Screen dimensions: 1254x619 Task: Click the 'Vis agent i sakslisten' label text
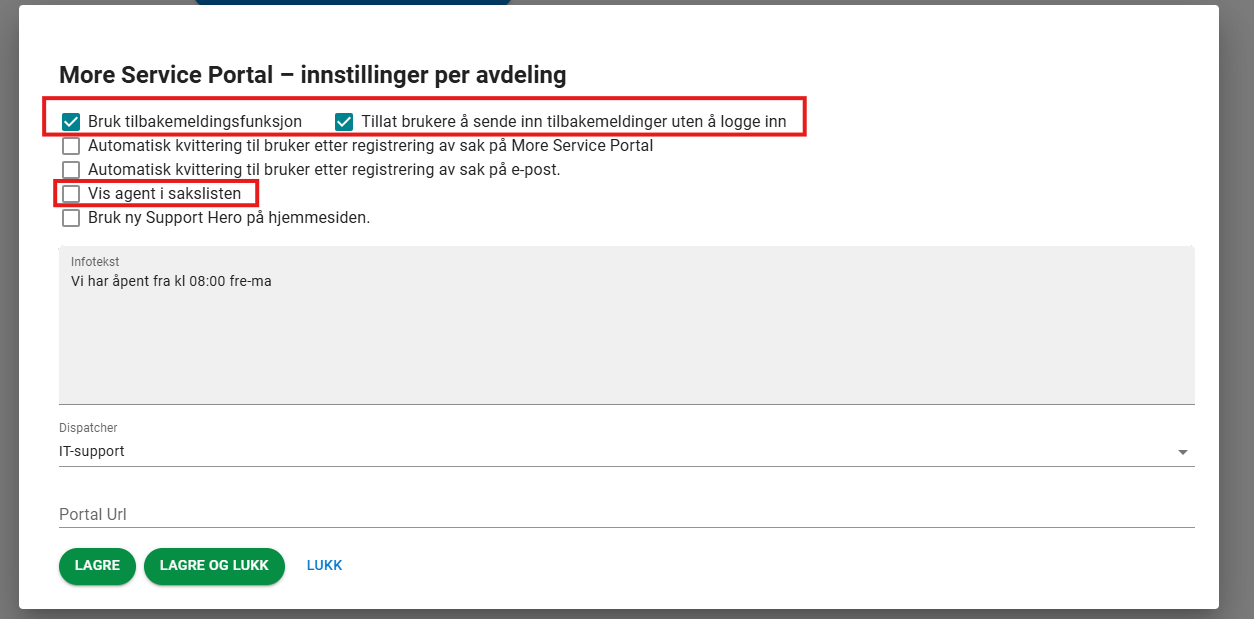pyautogui.click(x=164, y=193)
